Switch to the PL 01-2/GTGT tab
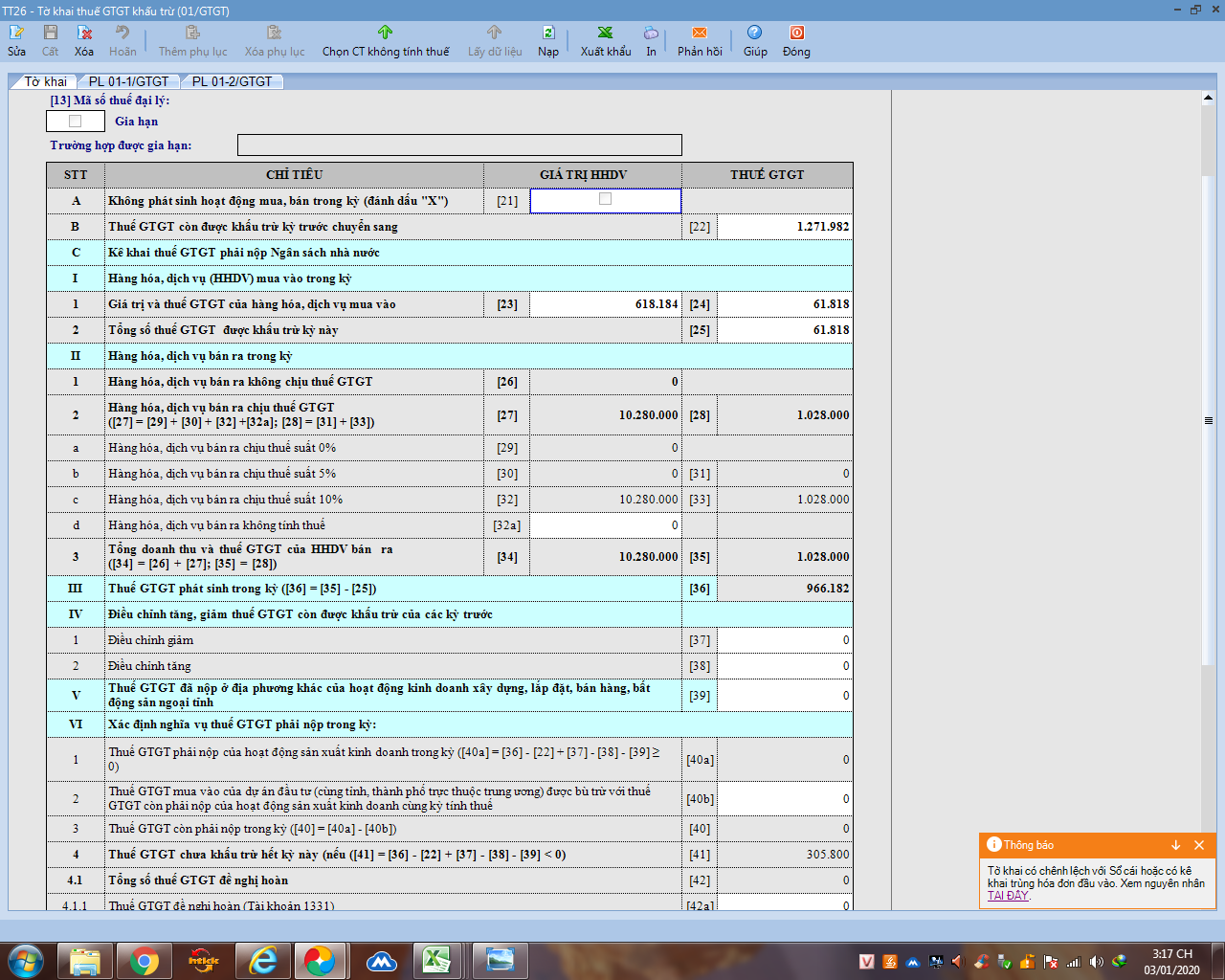The image size is (1225, 980). [x=232, y=81]
